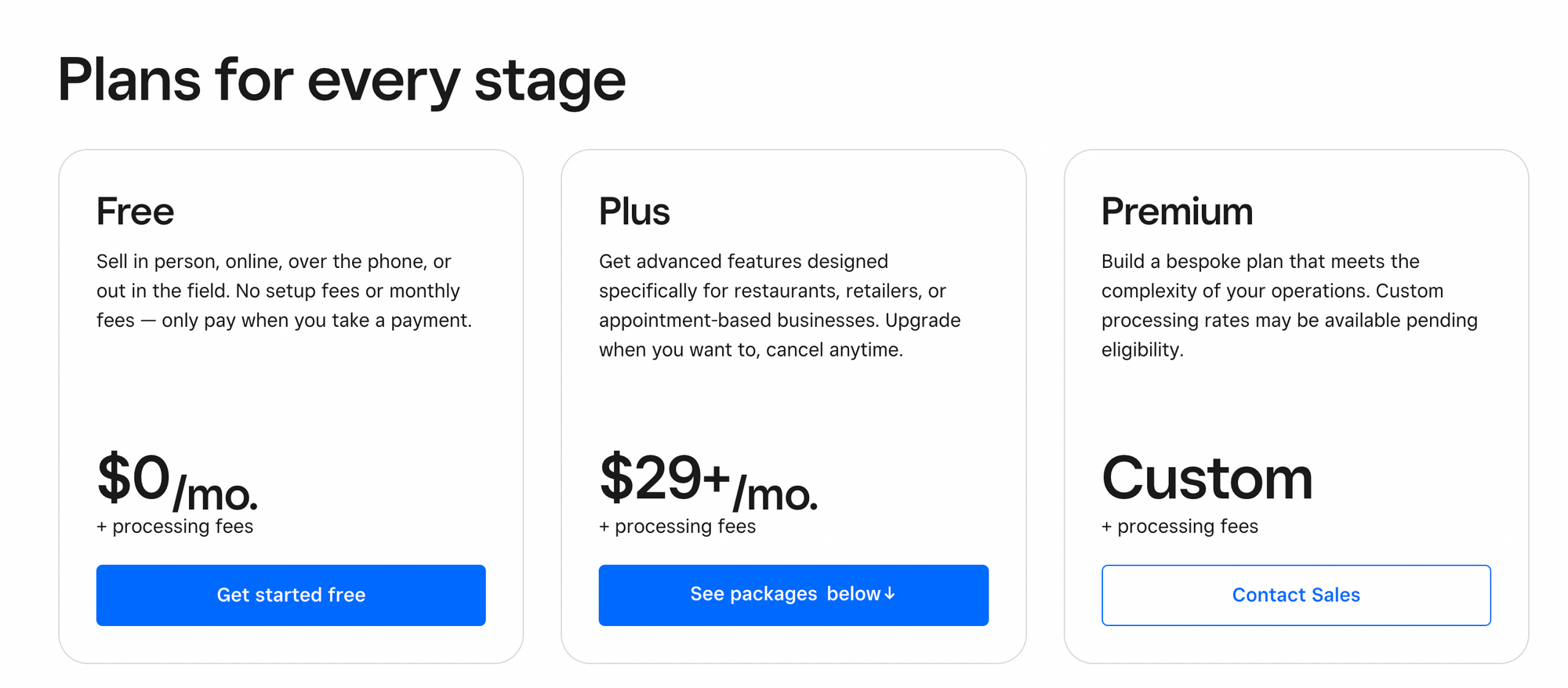1568x688 pixels.
Task: Click the Contact Sales button
Action: [x=1296, y=595]
